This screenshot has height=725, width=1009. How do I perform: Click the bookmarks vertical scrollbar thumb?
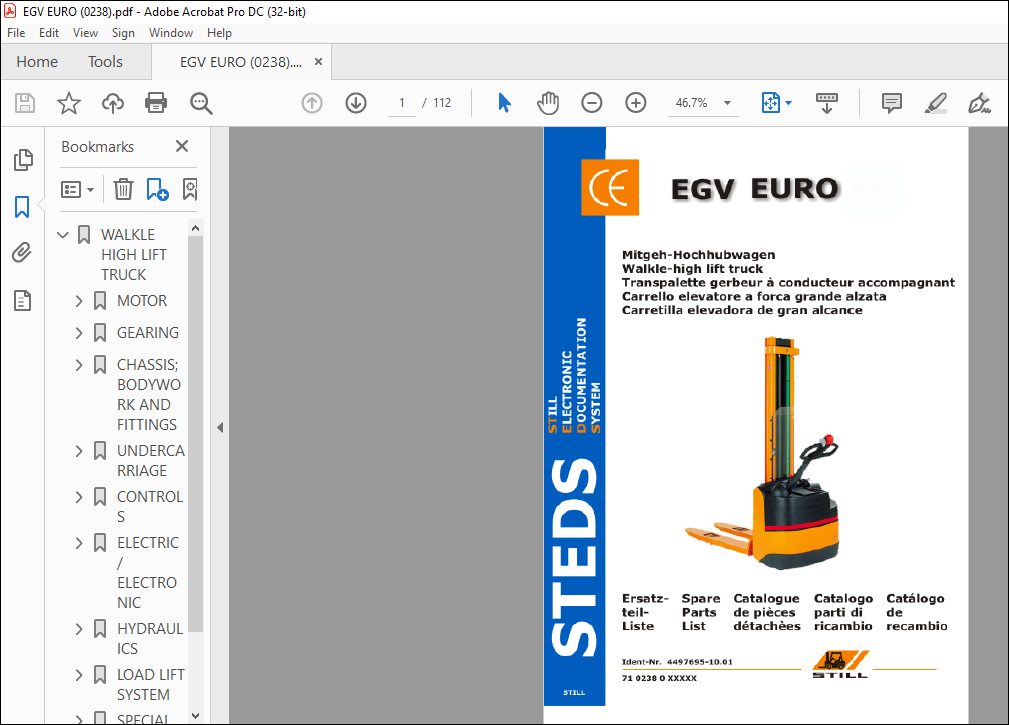pos(196,434)
